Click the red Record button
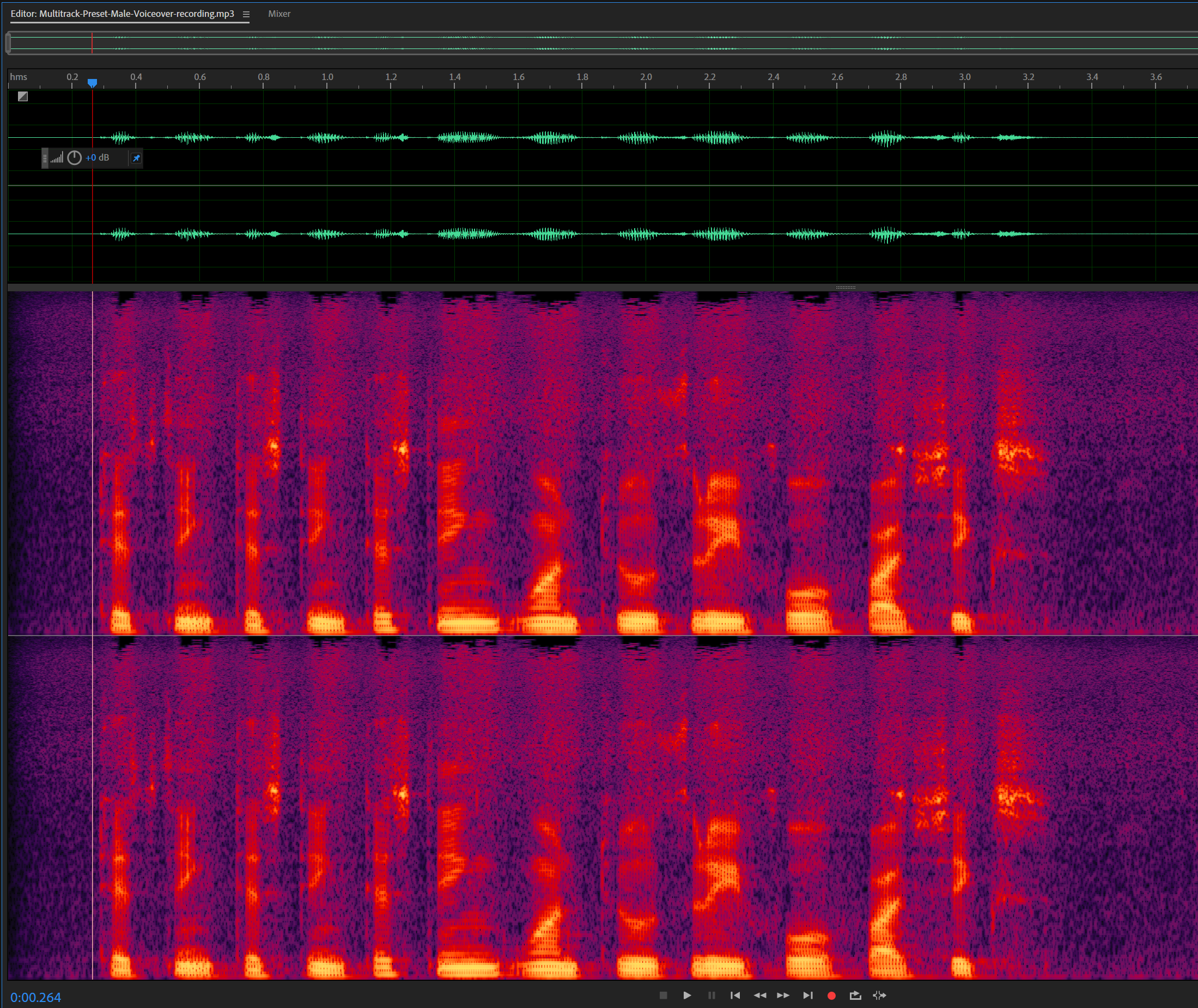1198x1008 pixels. (832, 995)
